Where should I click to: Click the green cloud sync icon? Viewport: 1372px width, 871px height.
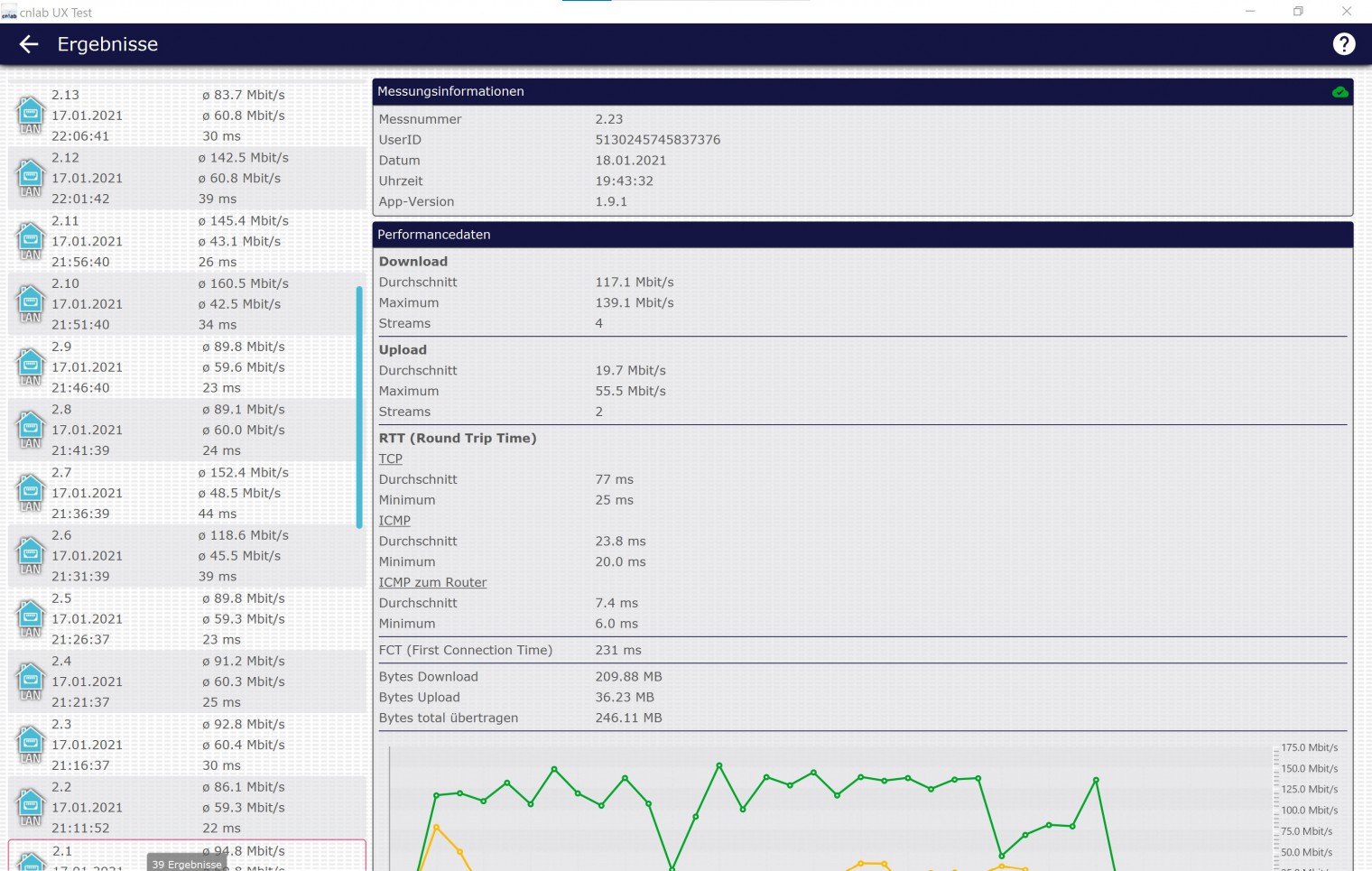[1340, 92]
